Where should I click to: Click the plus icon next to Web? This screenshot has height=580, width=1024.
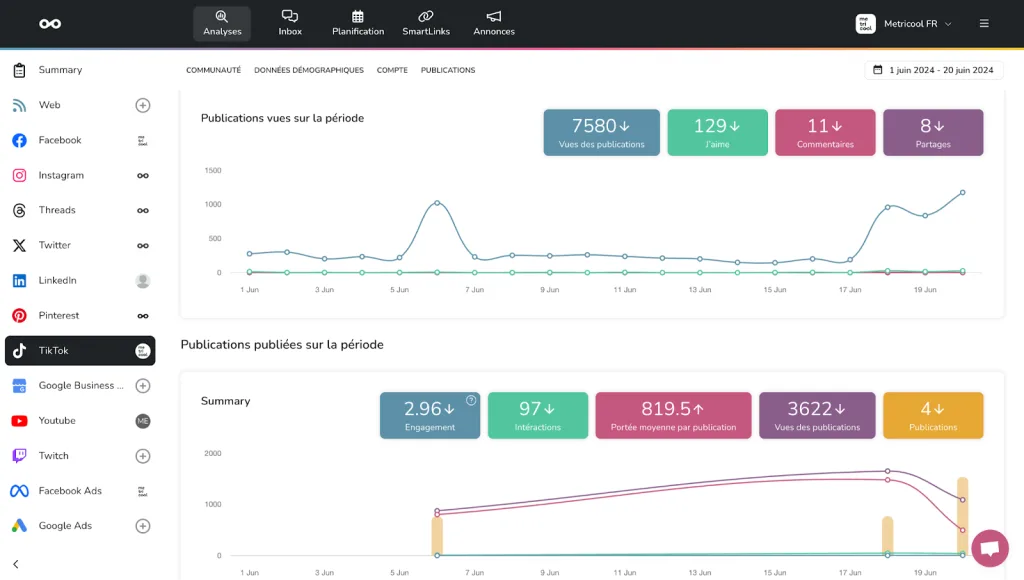[x=143, y=105]
